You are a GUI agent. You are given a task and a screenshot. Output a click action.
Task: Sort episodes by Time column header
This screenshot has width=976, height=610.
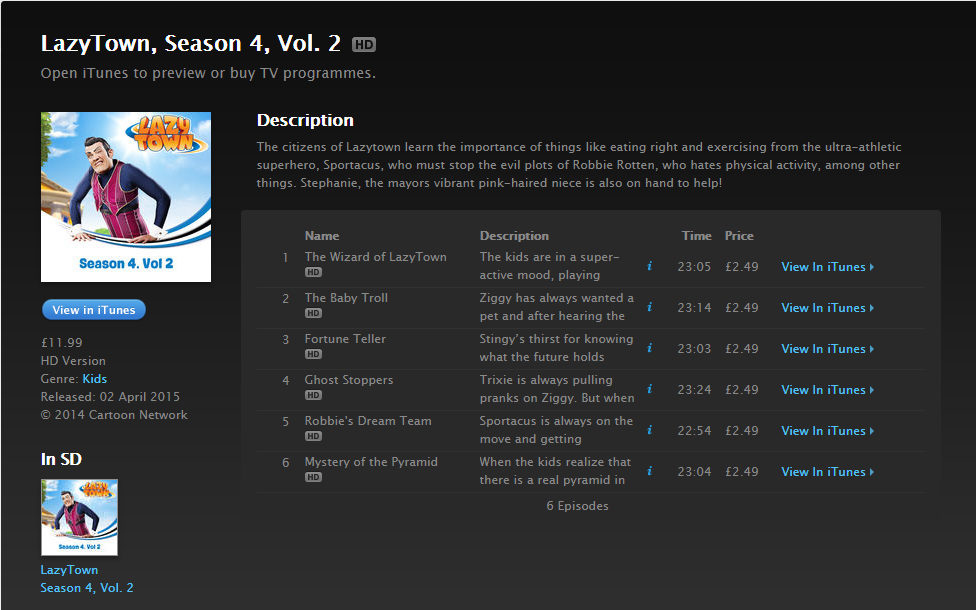(697, 236)
